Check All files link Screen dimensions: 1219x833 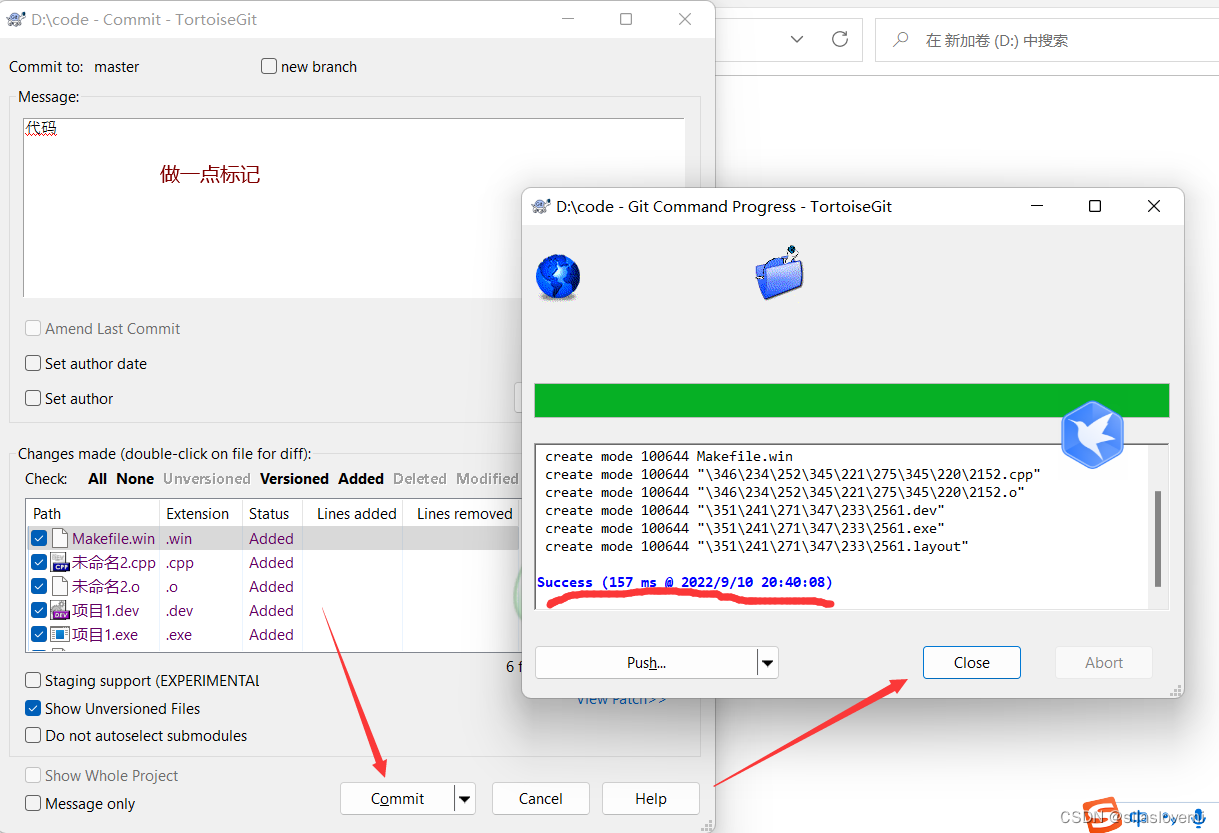[x=97, y=479]
